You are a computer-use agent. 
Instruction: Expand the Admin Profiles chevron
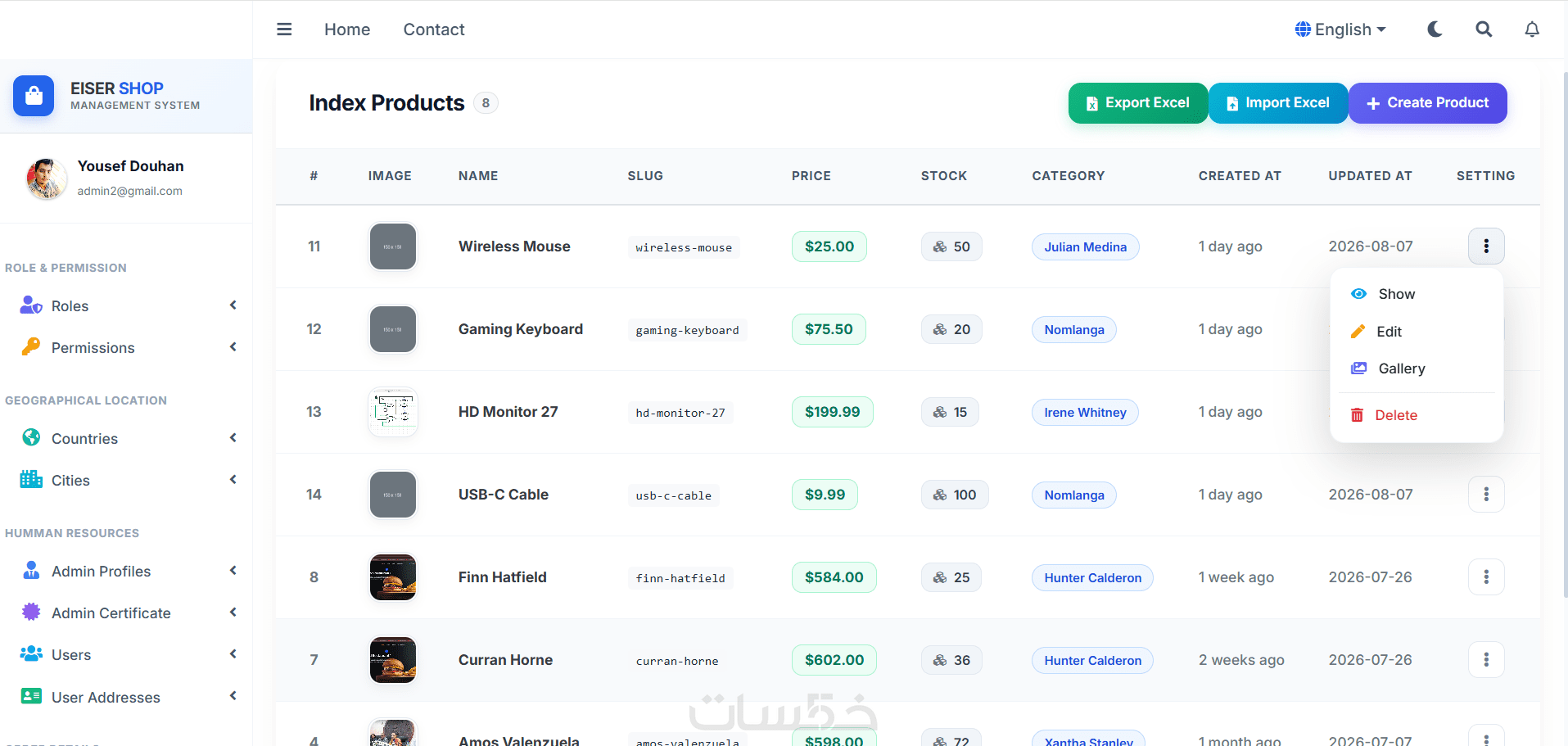point(233,571)
